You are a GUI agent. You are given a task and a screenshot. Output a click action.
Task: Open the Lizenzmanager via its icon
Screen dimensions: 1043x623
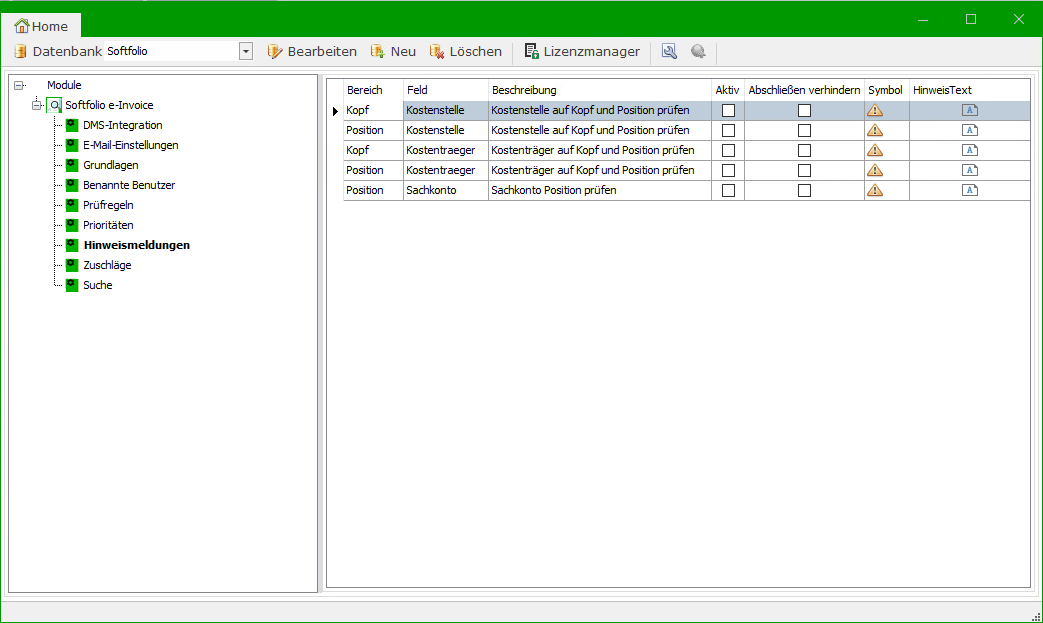point(529,51)
